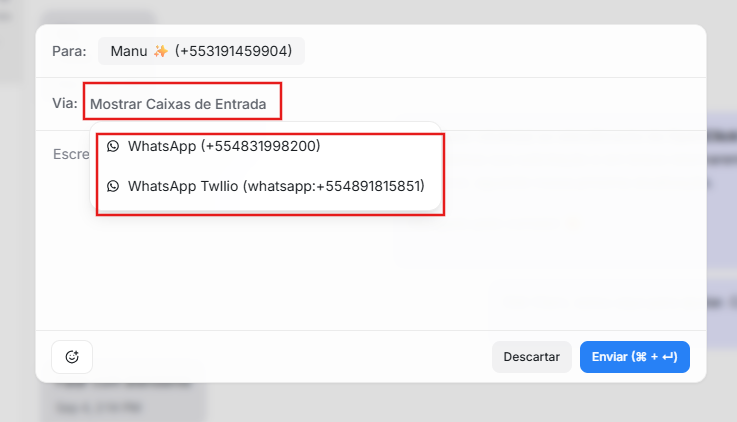Click the sparkle emoji in recipient chip
The image size is (737, 422).
(160, 51)
